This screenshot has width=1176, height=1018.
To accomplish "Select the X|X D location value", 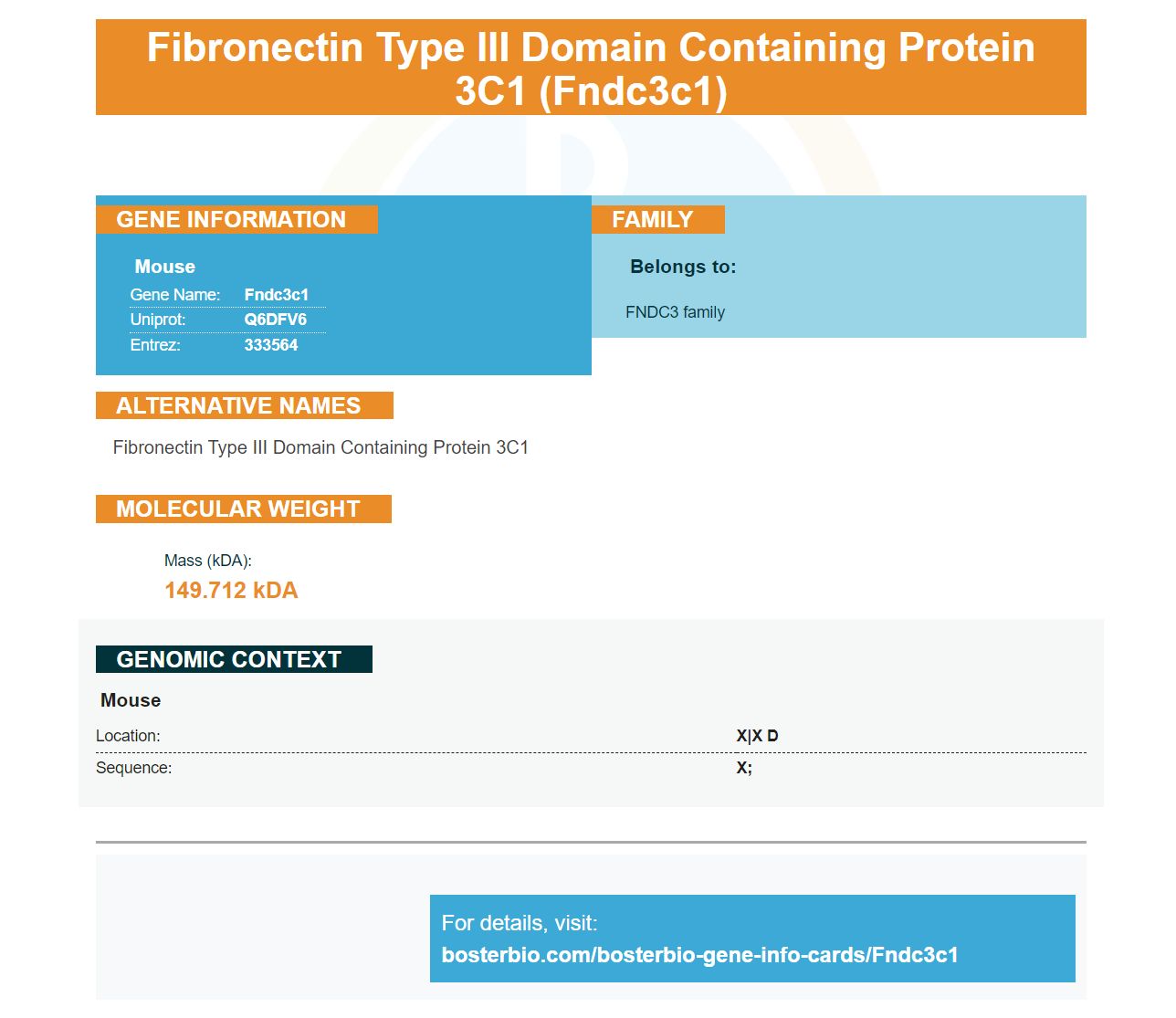I will point(758,736).
